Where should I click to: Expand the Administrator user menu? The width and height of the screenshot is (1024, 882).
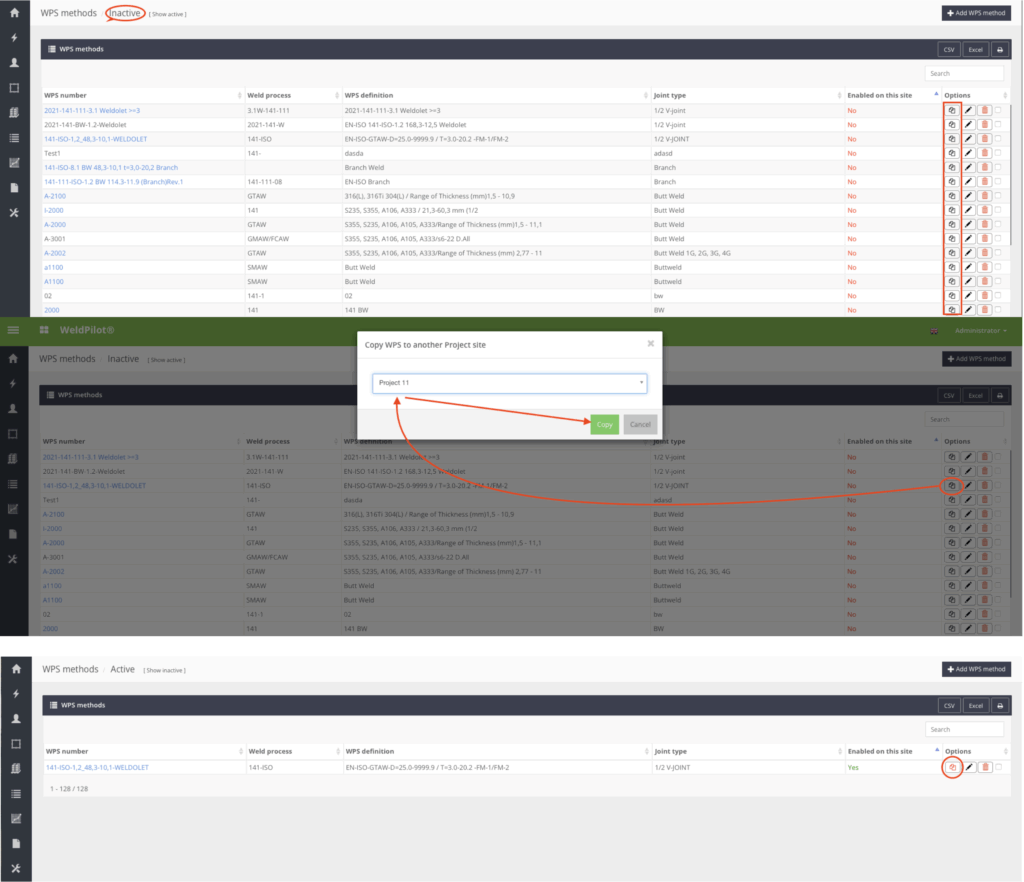tap(981, 330)
